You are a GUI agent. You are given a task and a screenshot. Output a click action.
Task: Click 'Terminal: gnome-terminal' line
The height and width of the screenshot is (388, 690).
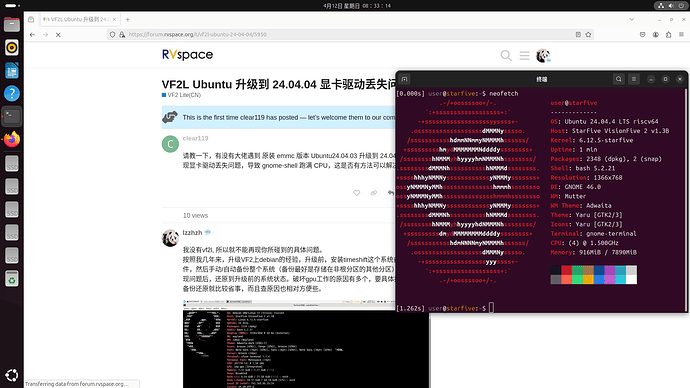tap(593, 234)
